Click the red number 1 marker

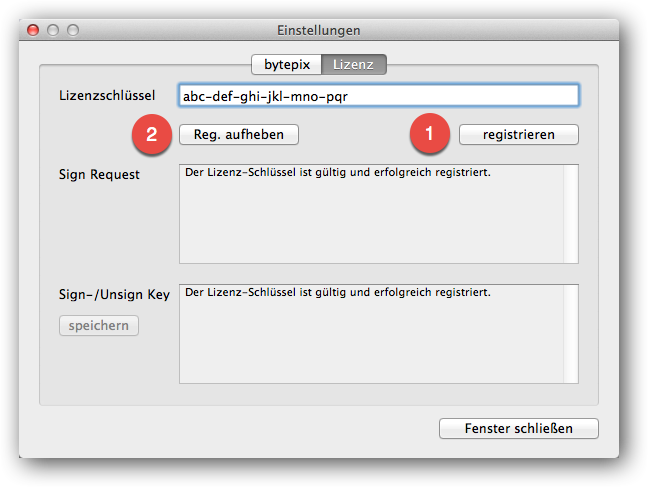tap(430, 134)
